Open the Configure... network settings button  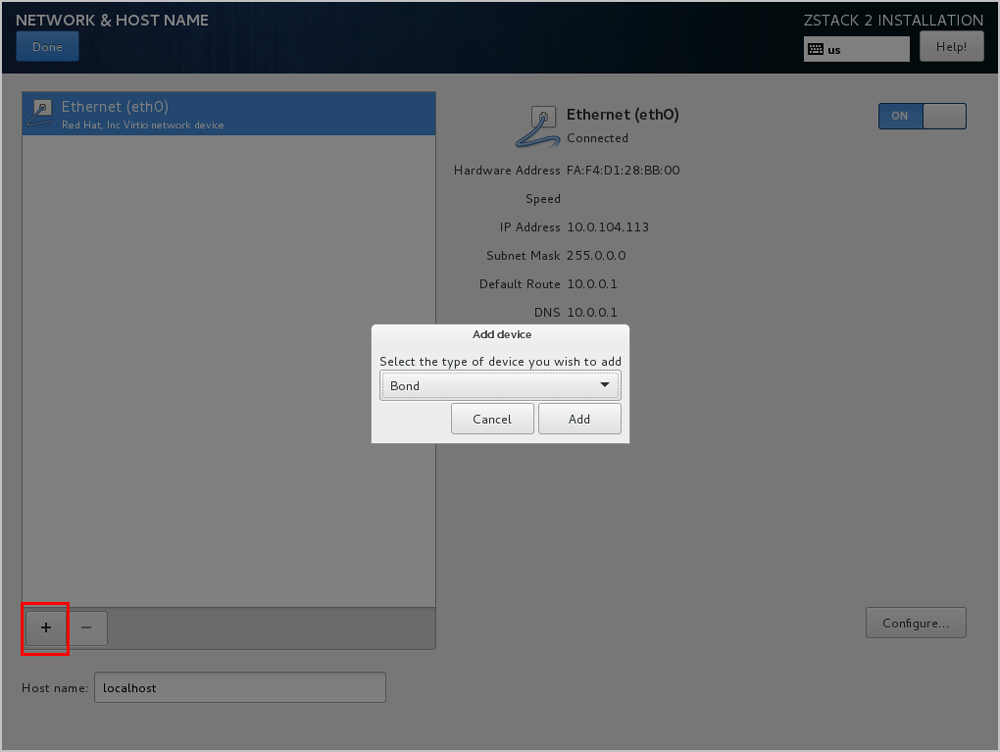pyautogui.click(x=915, y=623)
